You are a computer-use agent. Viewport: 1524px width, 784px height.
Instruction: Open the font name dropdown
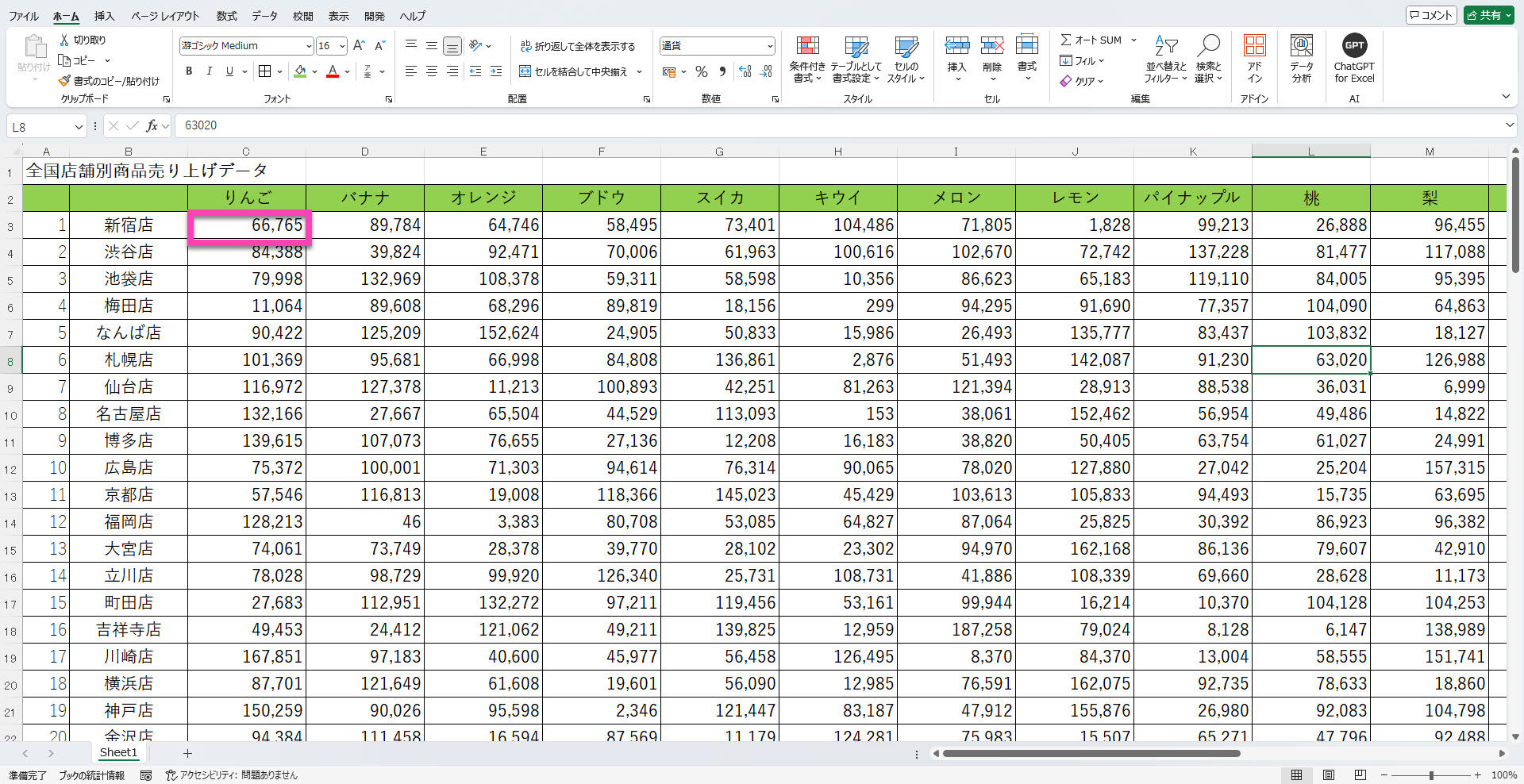[x=309, y=46]
